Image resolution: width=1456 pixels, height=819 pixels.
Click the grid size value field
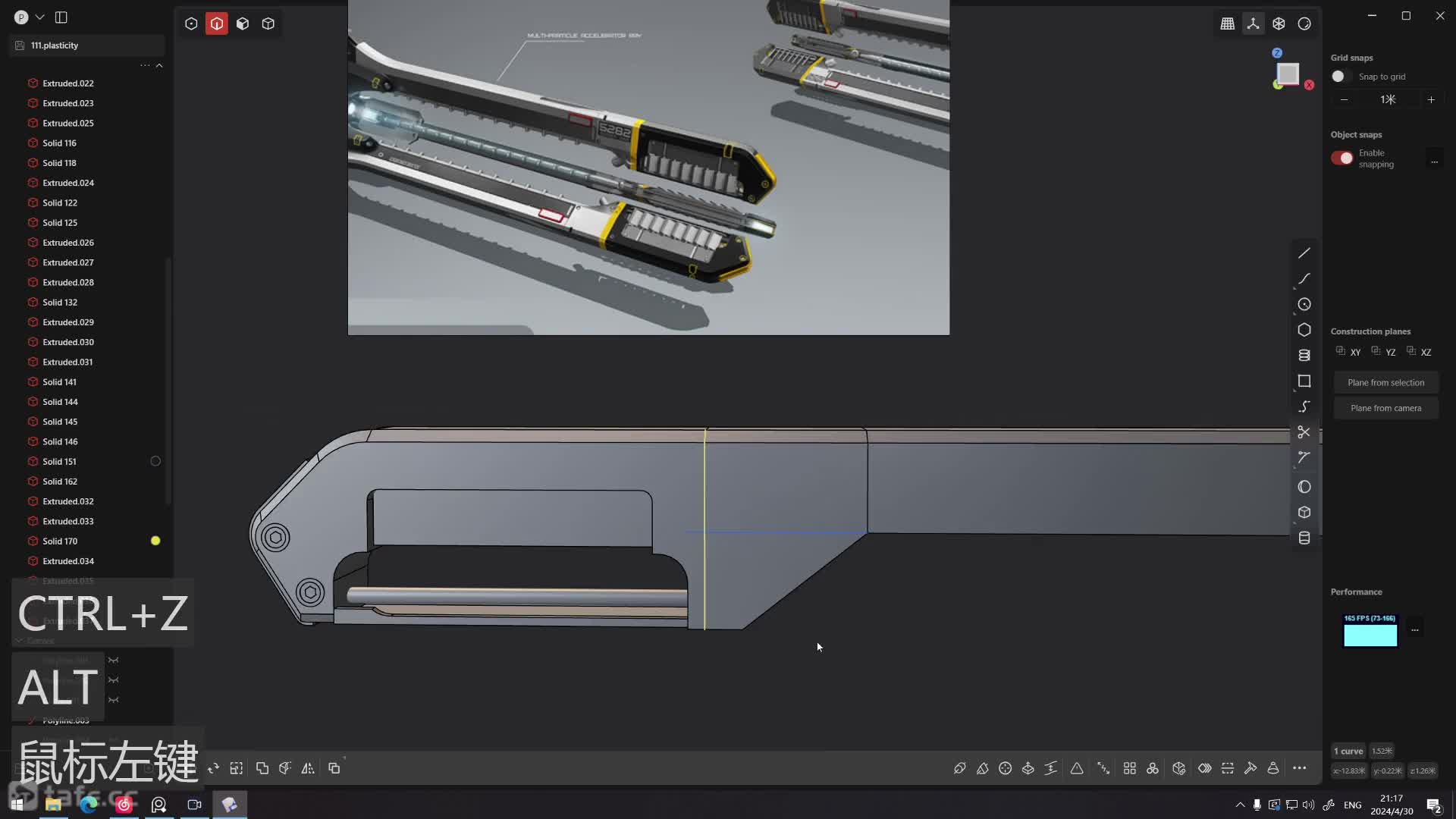coord(1388,99)
